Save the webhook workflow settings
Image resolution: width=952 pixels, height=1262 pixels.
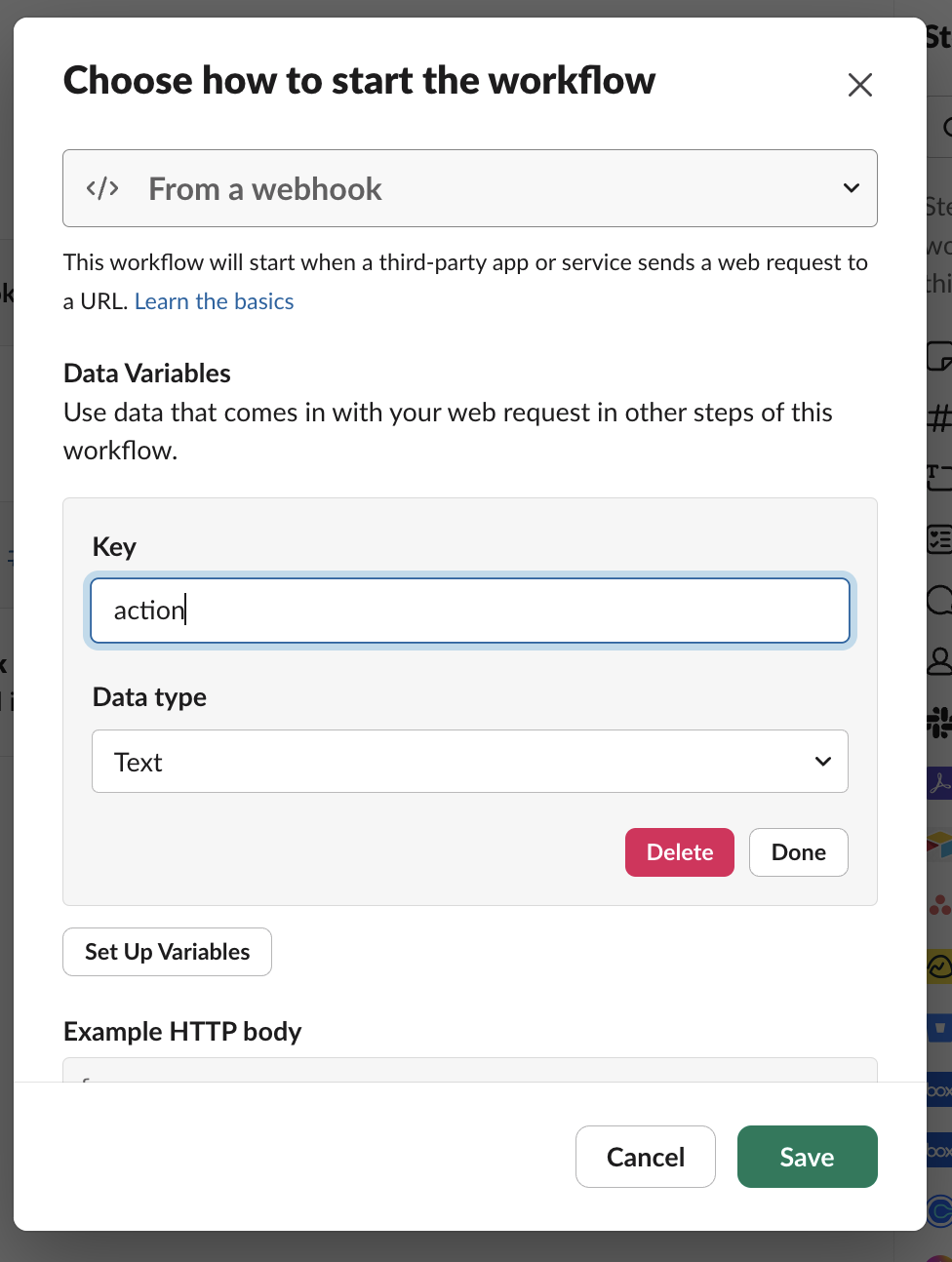click(807, 1157)
